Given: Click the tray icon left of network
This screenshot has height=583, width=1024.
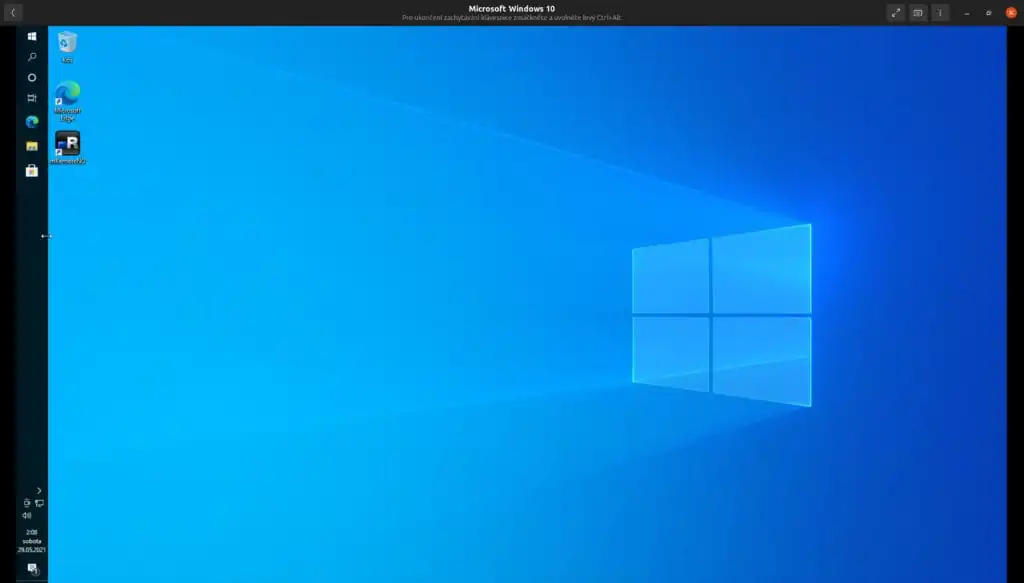Looking at the screenshot, I should (x=27, y=503).
